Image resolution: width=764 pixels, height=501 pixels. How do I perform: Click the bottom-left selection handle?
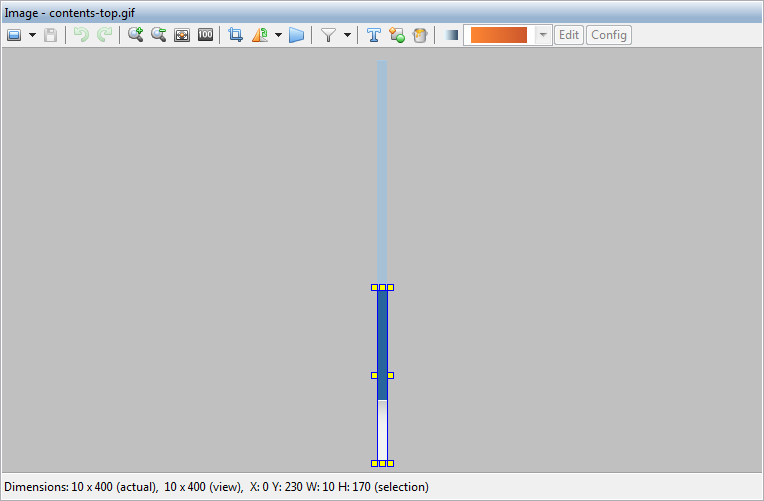tap(374, 463)
